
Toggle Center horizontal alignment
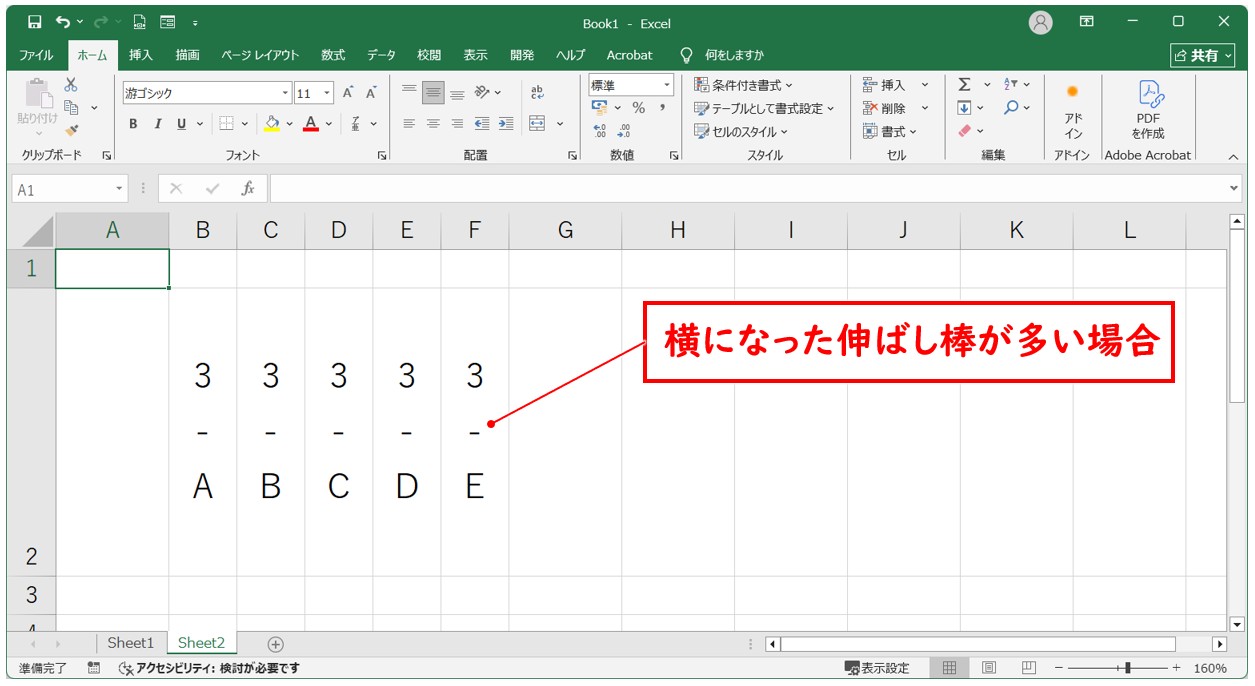(x=433, y=124)
